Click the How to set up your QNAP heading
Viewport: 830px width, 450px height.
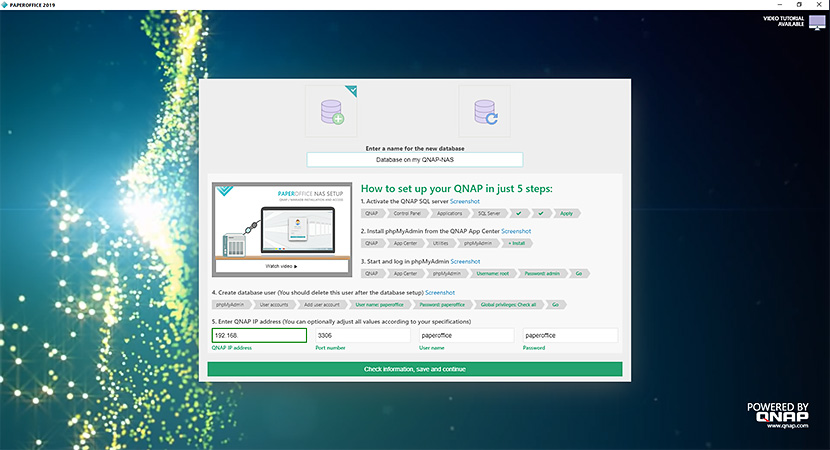coord(457,188)
